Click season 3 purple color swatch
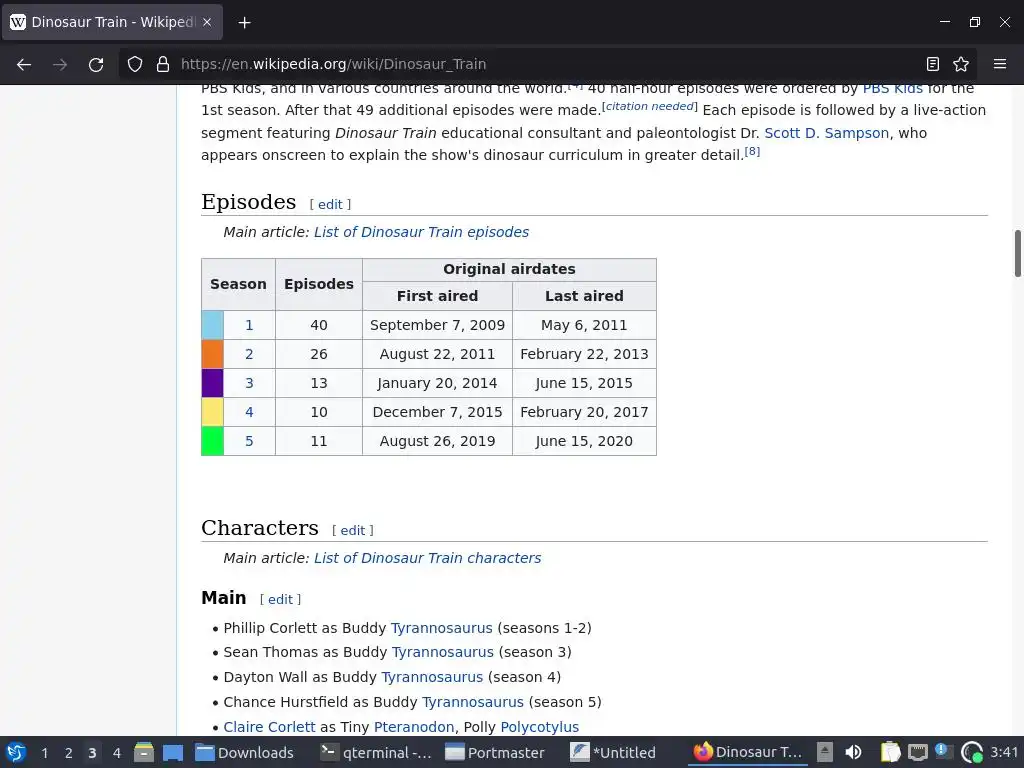This screenshot has width=1024, height=768. tap(212, 383)
